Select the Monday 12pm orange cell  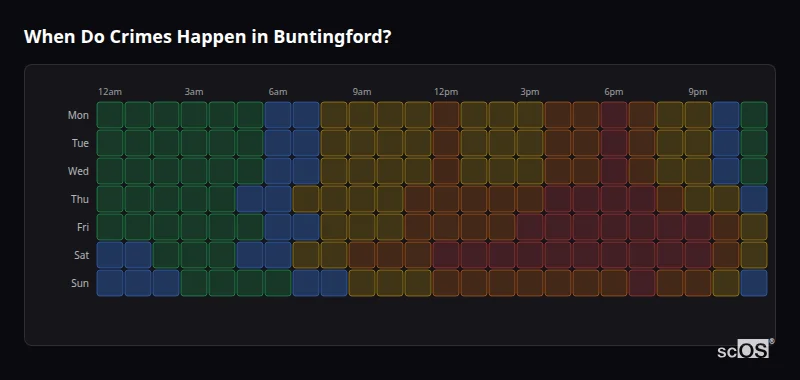[x=446, y=115]
